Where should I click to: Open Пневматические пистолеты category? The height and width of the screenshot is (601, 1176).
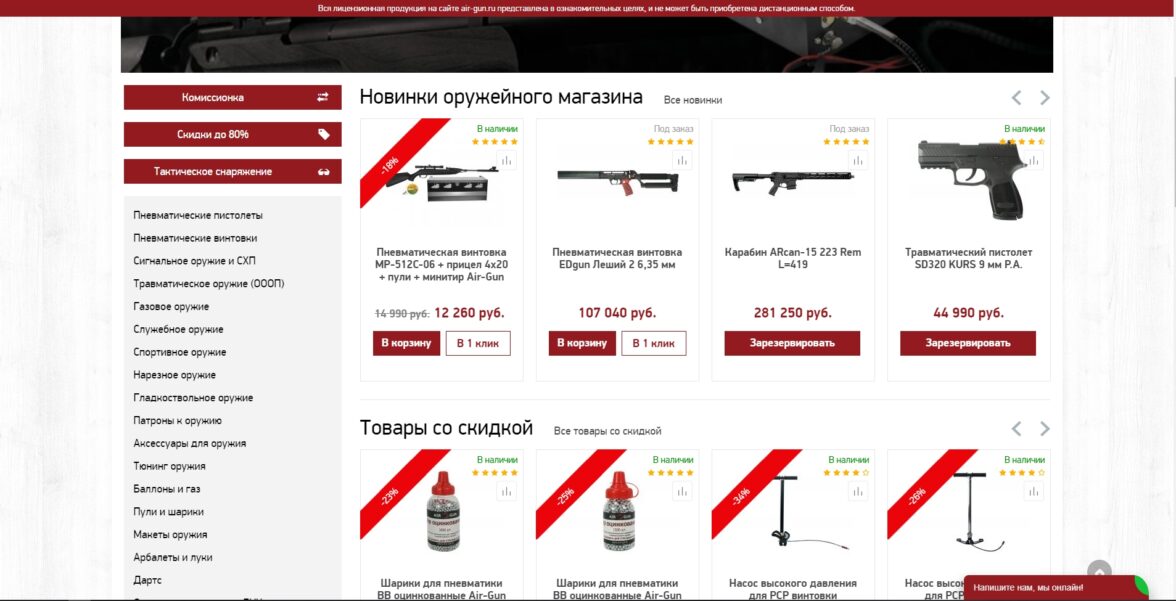pos(198,215)
